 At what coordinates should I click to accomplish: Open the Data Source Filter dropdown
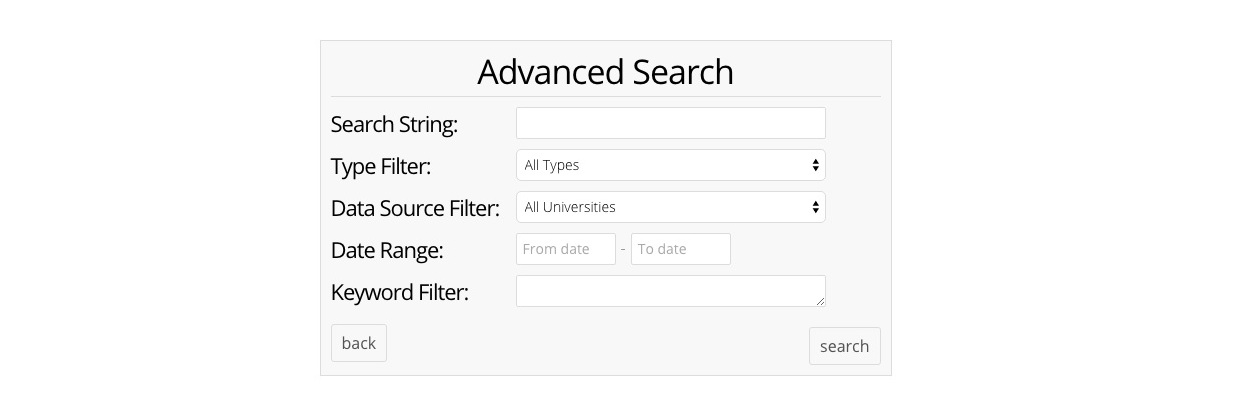[x=670, y=207]
